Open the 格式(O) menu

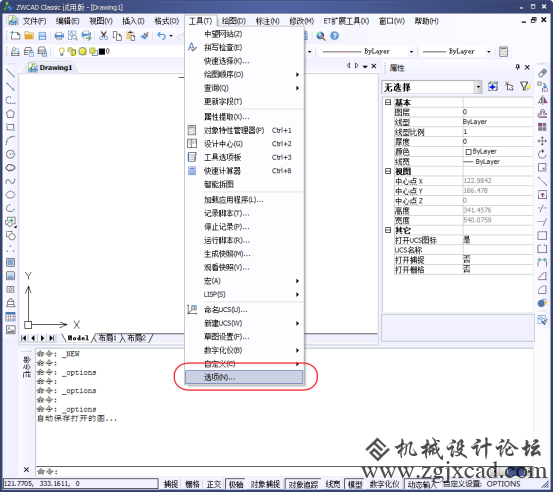coord(166,21)
